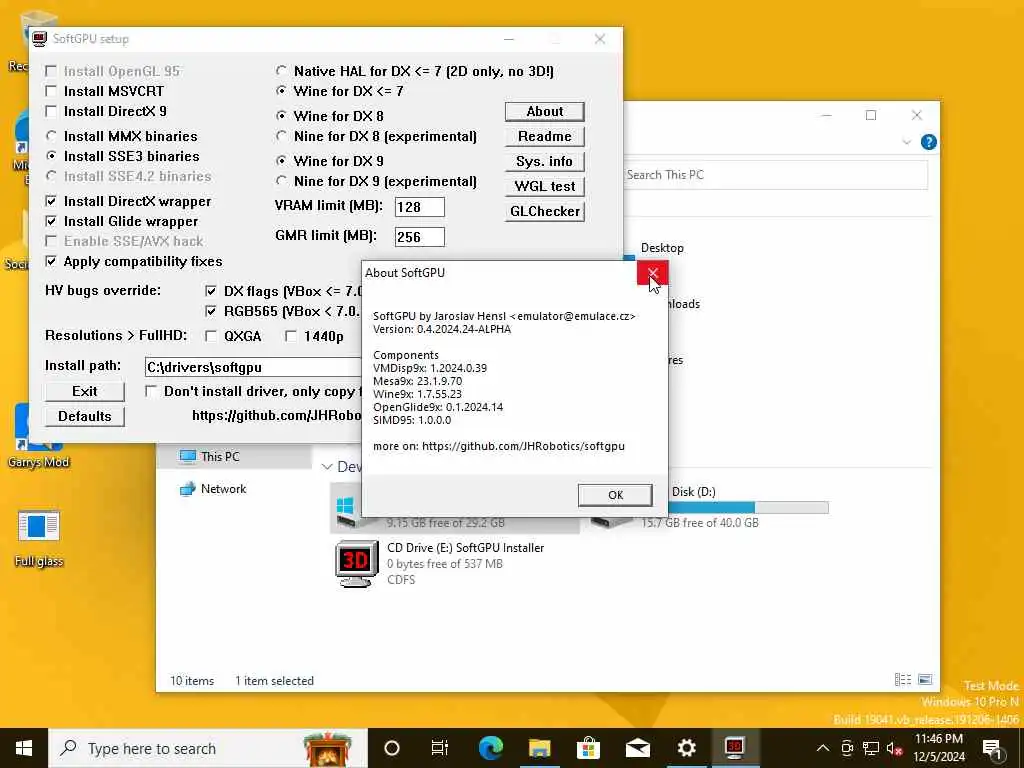This screenshot has height=768, width=1024.
Task: Launch Microsoft Edge from the taskbar
Action: click(x=490, y=748)
